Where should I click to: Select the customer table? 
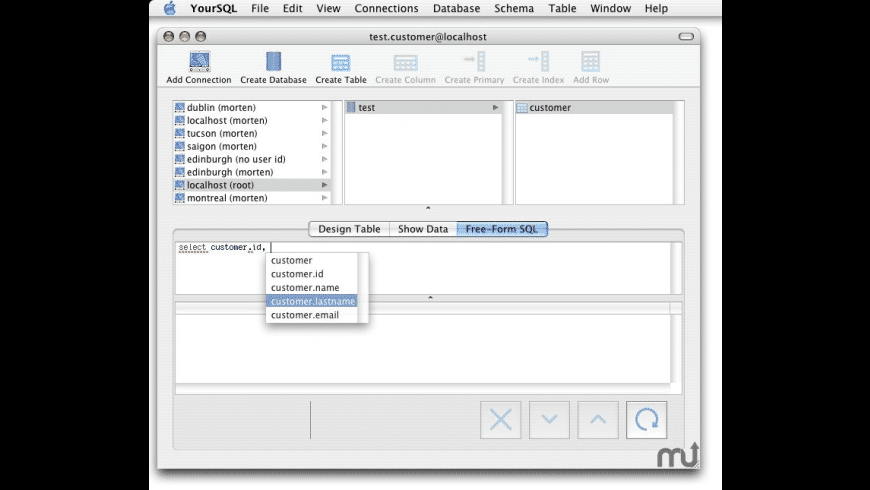click(x=594, y=108)
